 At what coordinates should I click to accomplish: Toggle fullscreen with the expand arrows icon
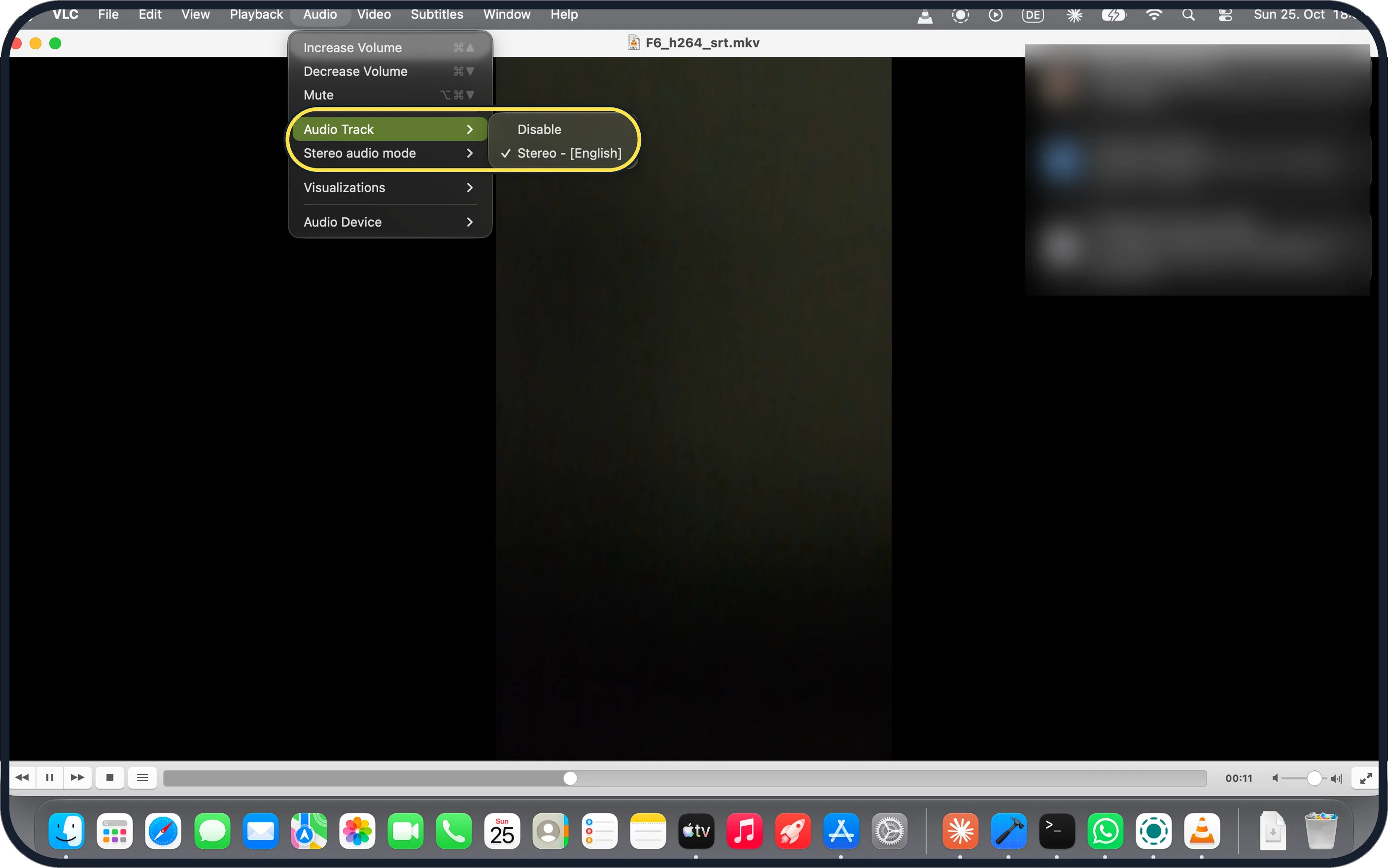coord(1366,778)
